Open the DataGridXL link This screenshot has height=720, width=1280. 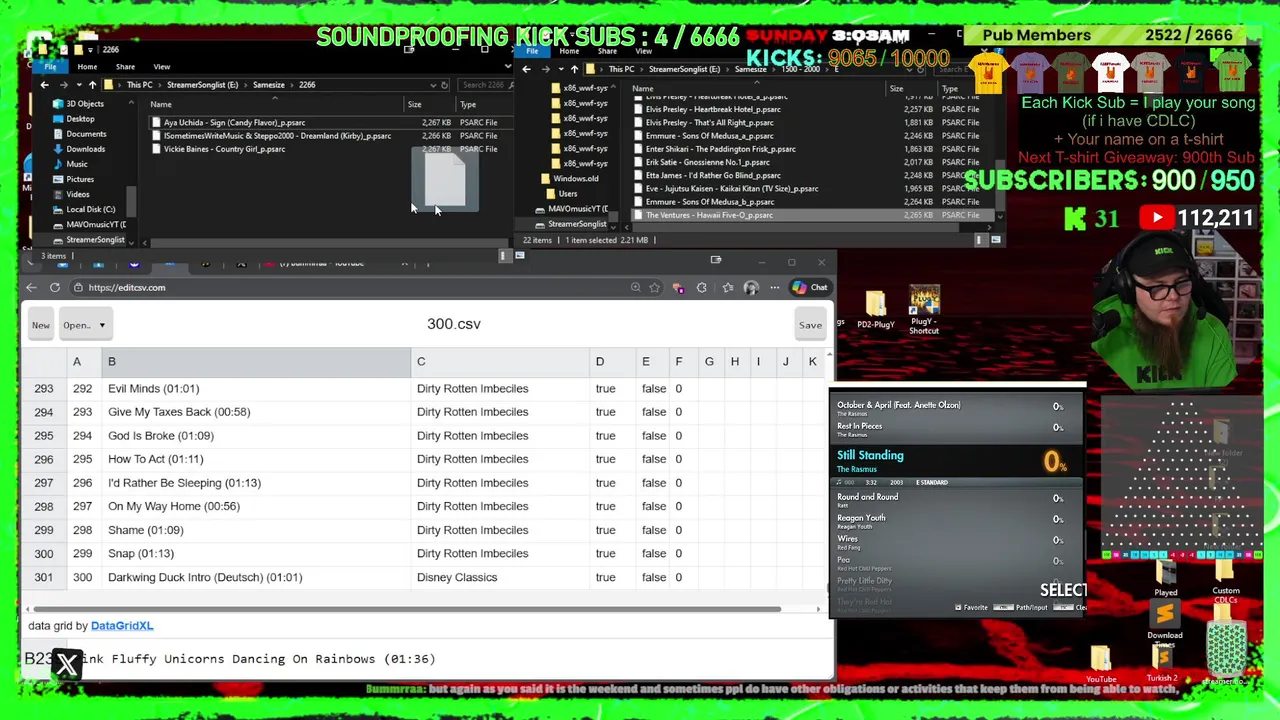pos(122,626)
